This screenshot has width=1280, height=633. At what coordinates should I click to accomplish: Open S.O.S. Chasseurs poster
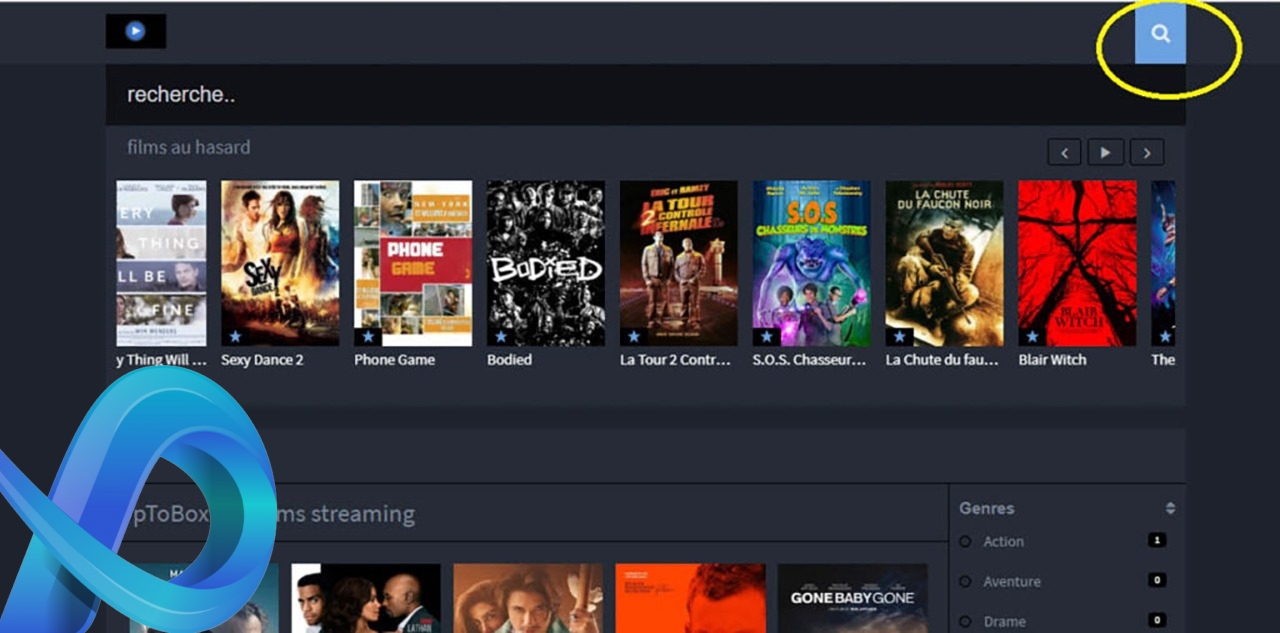[812, 263]
